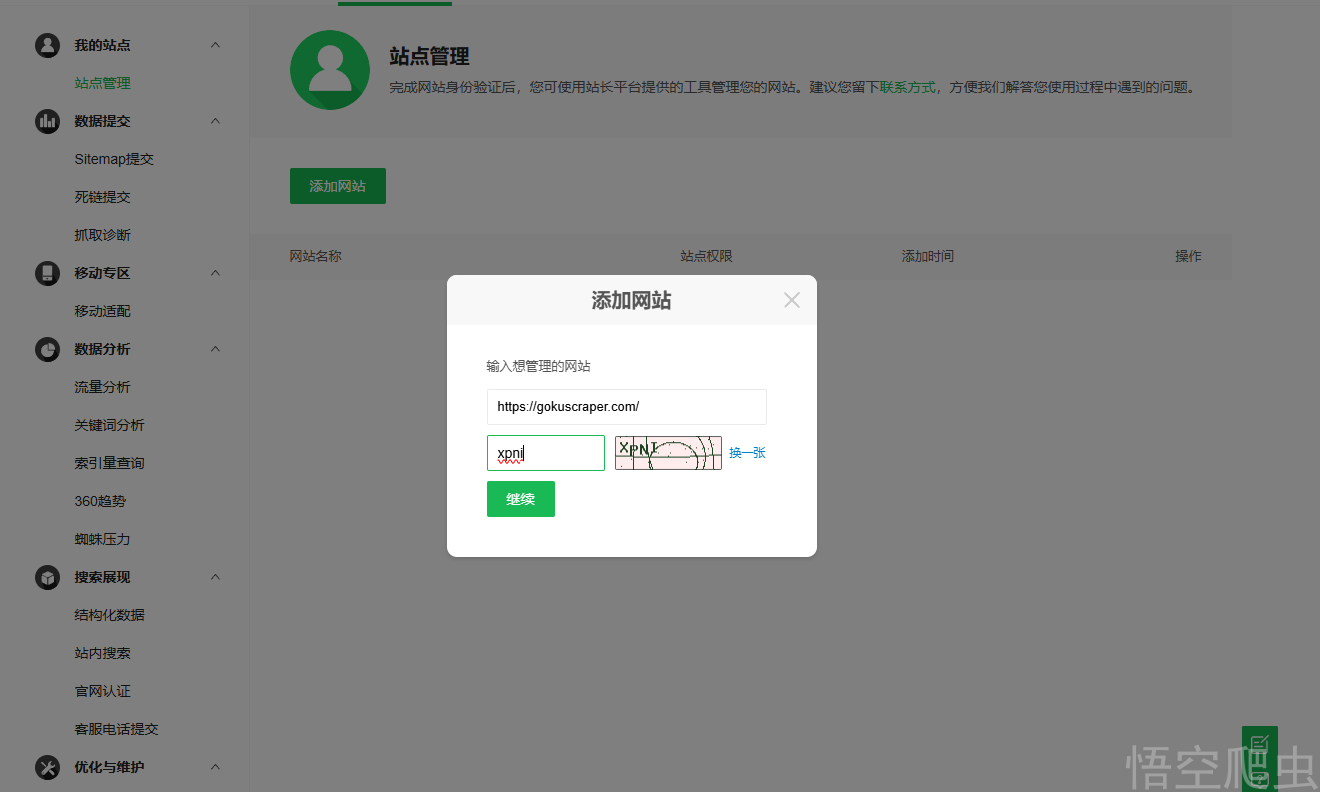Close the 添加网站 dialog

coord(792,300)
